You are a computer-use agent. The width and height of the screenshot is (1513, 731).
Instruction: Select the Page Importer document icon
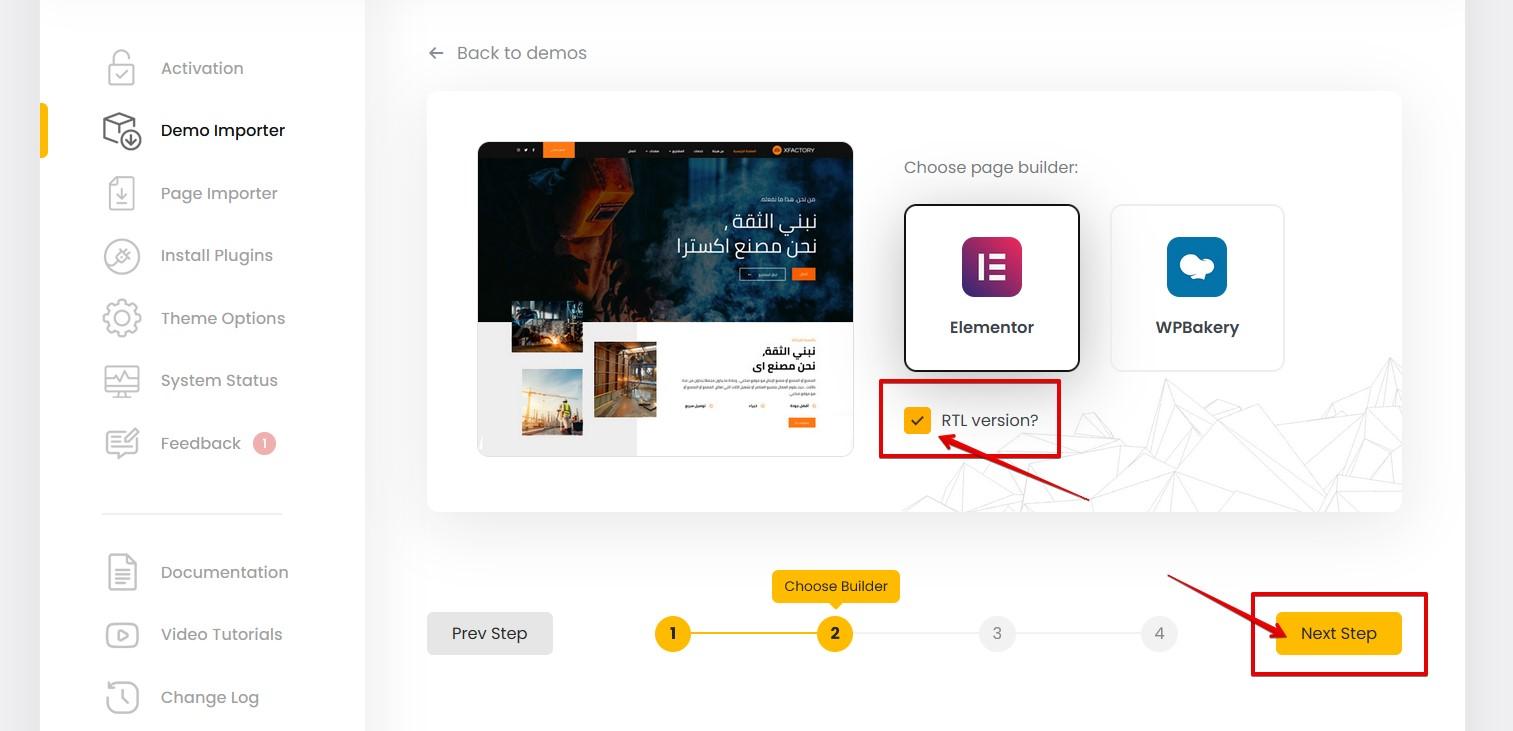[121, 193]
